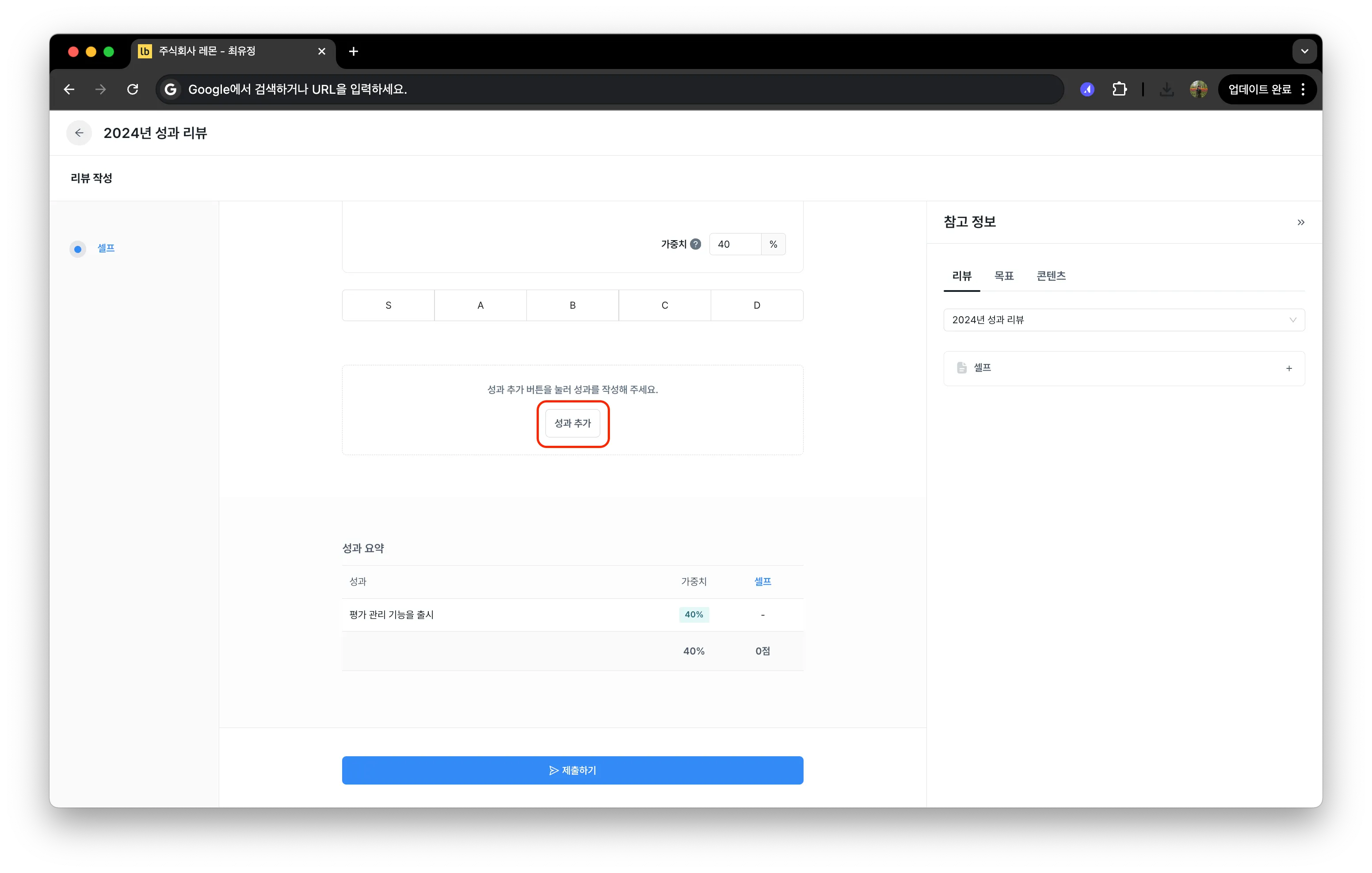The width and height of the screenshot is (1372, 873).
Task: Expand the 셀프 item plus icon
Action: [x=1289, y=368]
